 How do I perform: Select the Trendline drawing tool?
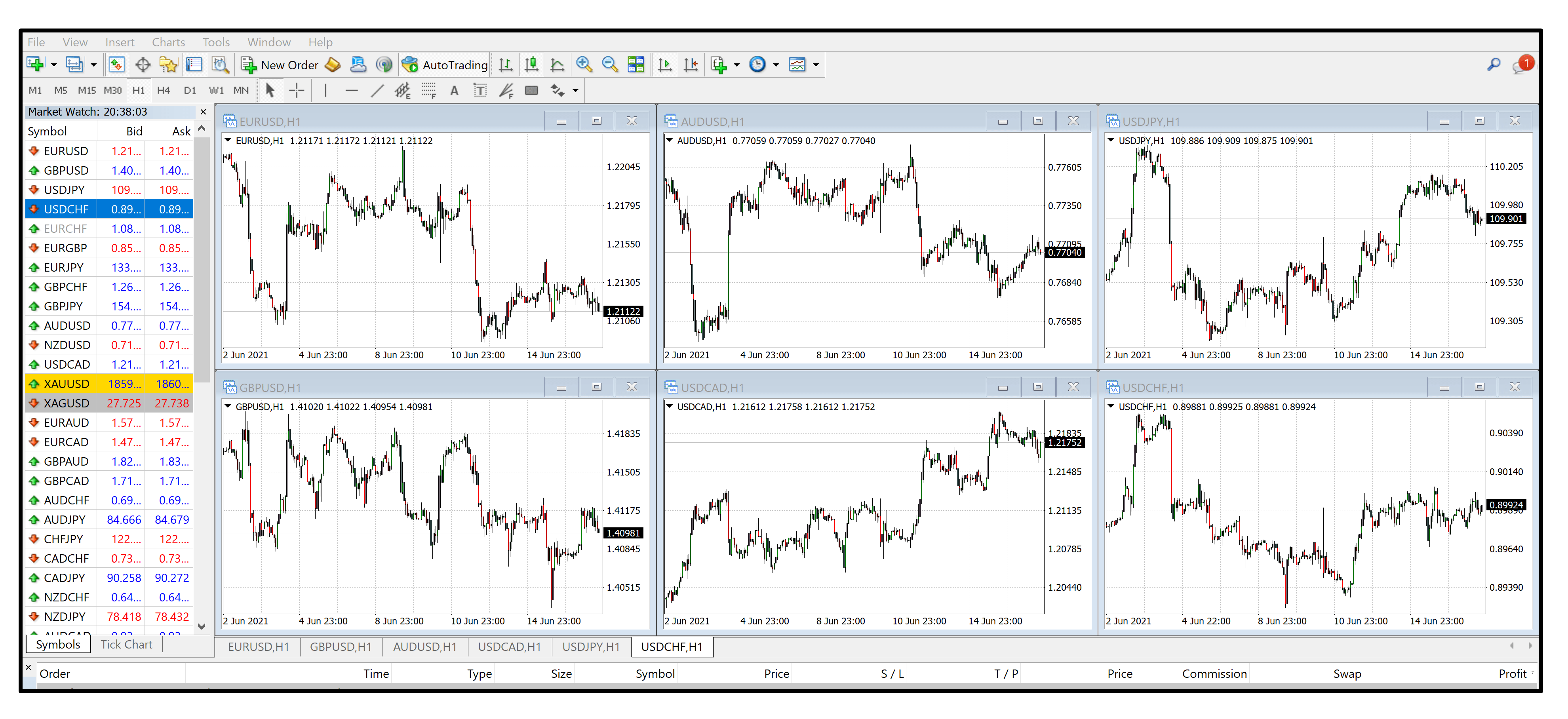377,91
